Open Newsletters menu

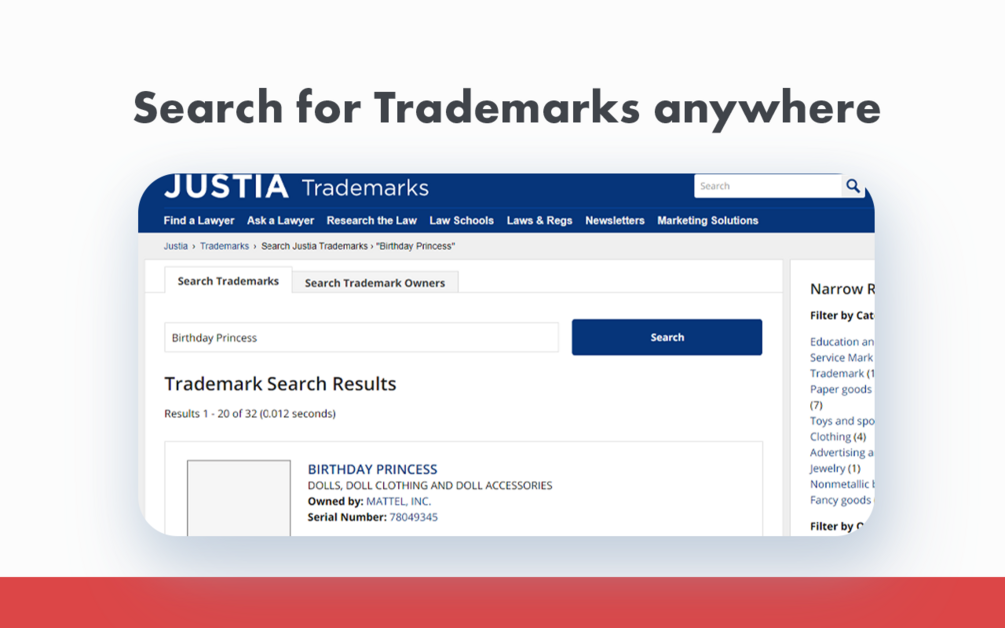coord(615,220)
